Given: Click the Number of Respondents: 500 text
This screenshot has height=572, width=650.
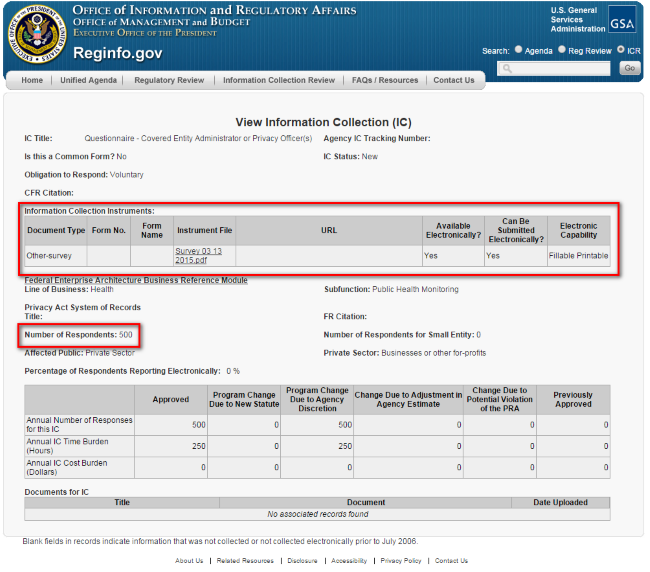Looking at the screenshot, I should (x=78, y=334).
